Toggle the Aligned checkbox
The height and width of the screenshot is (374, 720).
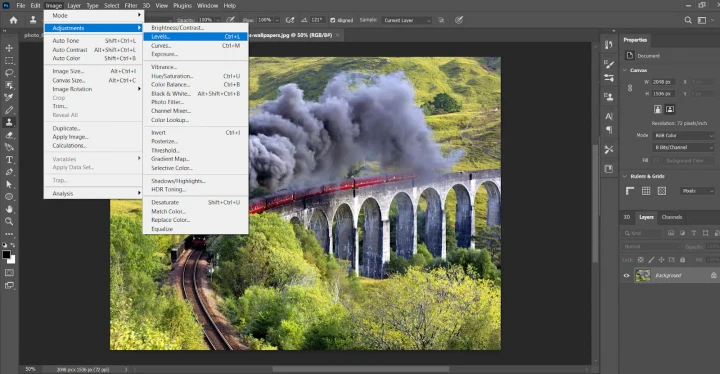point(333,20)
